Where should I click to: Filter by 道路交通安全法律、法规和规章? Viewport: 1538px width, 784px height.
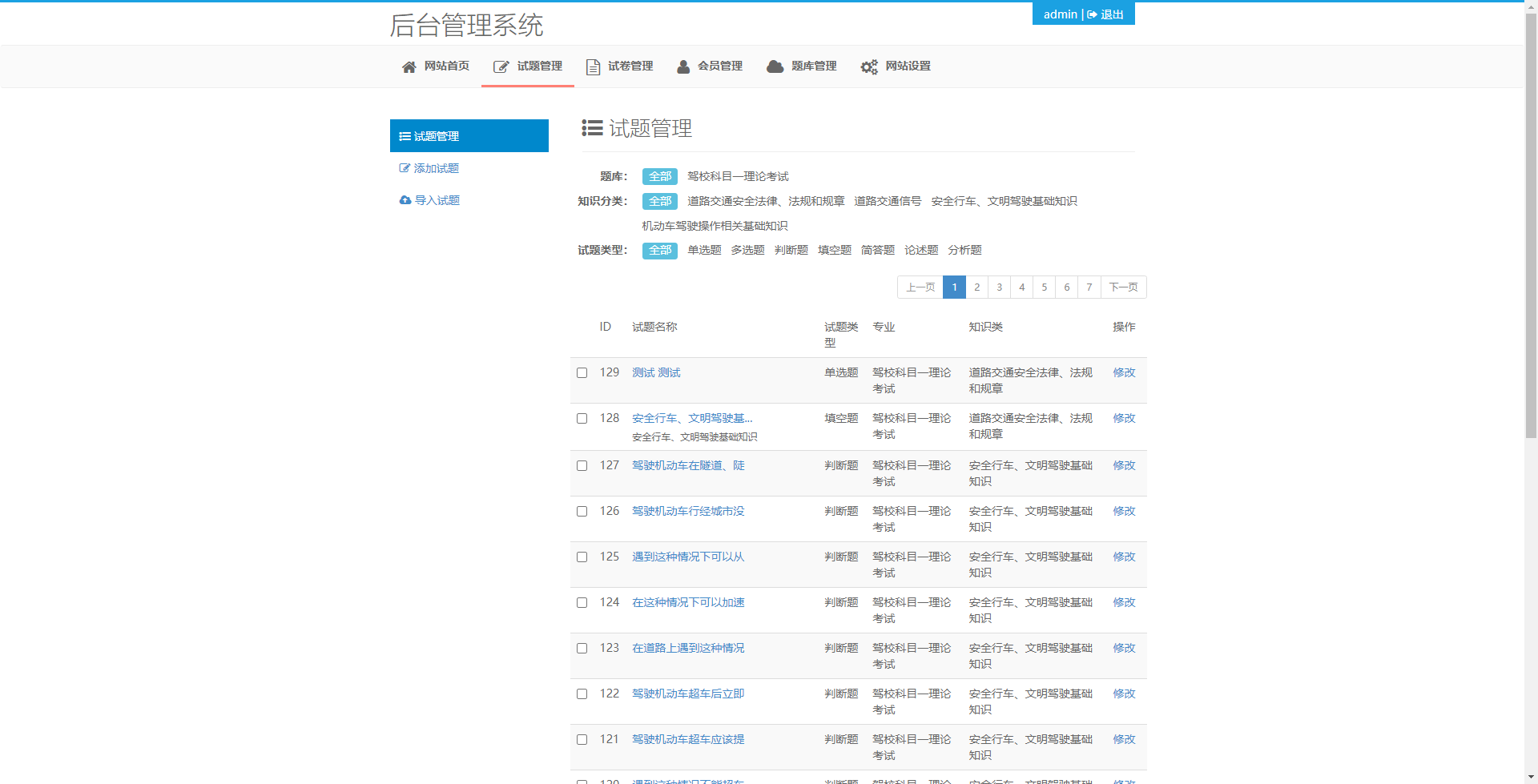pos(766,201)
